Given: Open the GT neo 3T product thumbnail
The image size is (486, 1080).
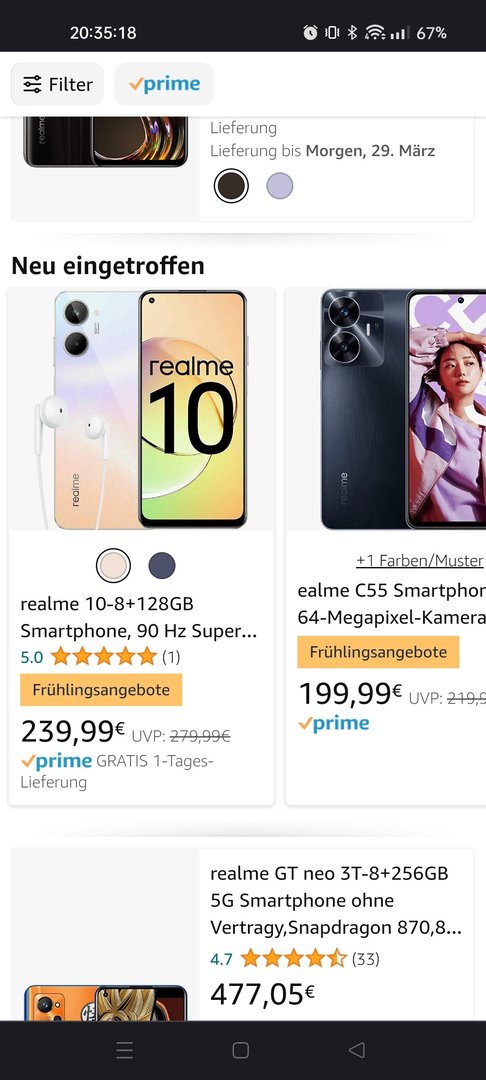Looking at the screenshot, I should (x=105, y=1003).
